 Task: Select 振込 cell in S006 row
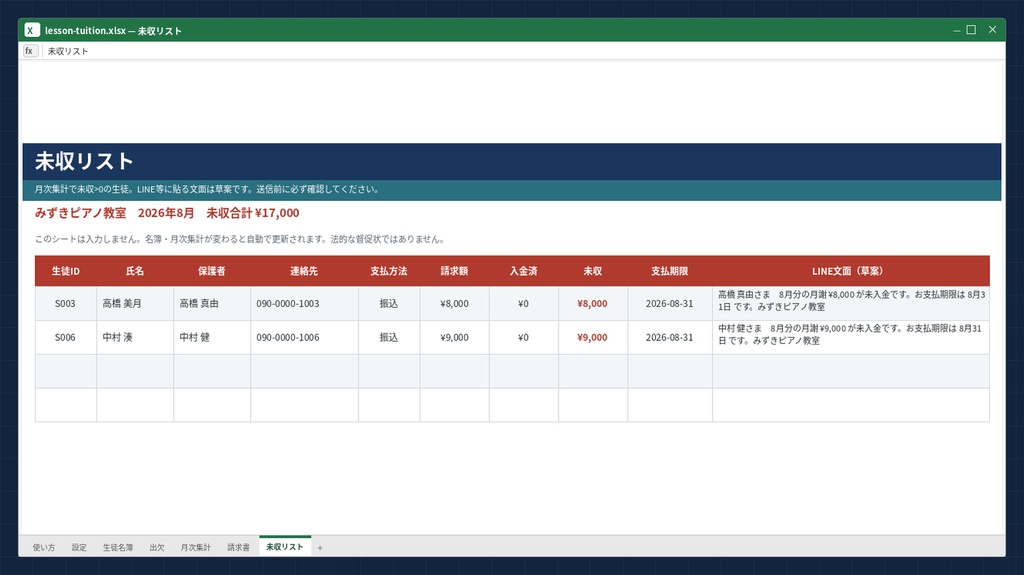click(x=389, y=337)
